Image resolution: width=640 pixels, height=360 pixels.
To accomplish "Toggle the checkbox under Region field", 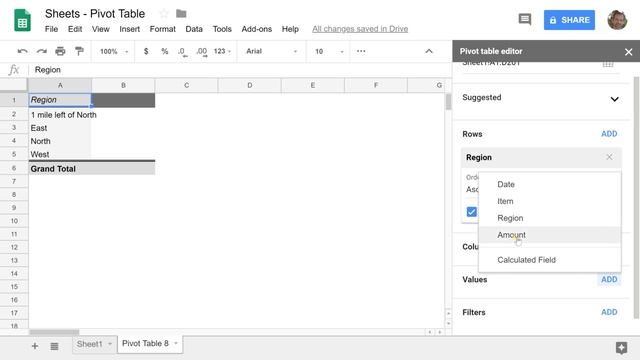I will [x=471, y=212].
